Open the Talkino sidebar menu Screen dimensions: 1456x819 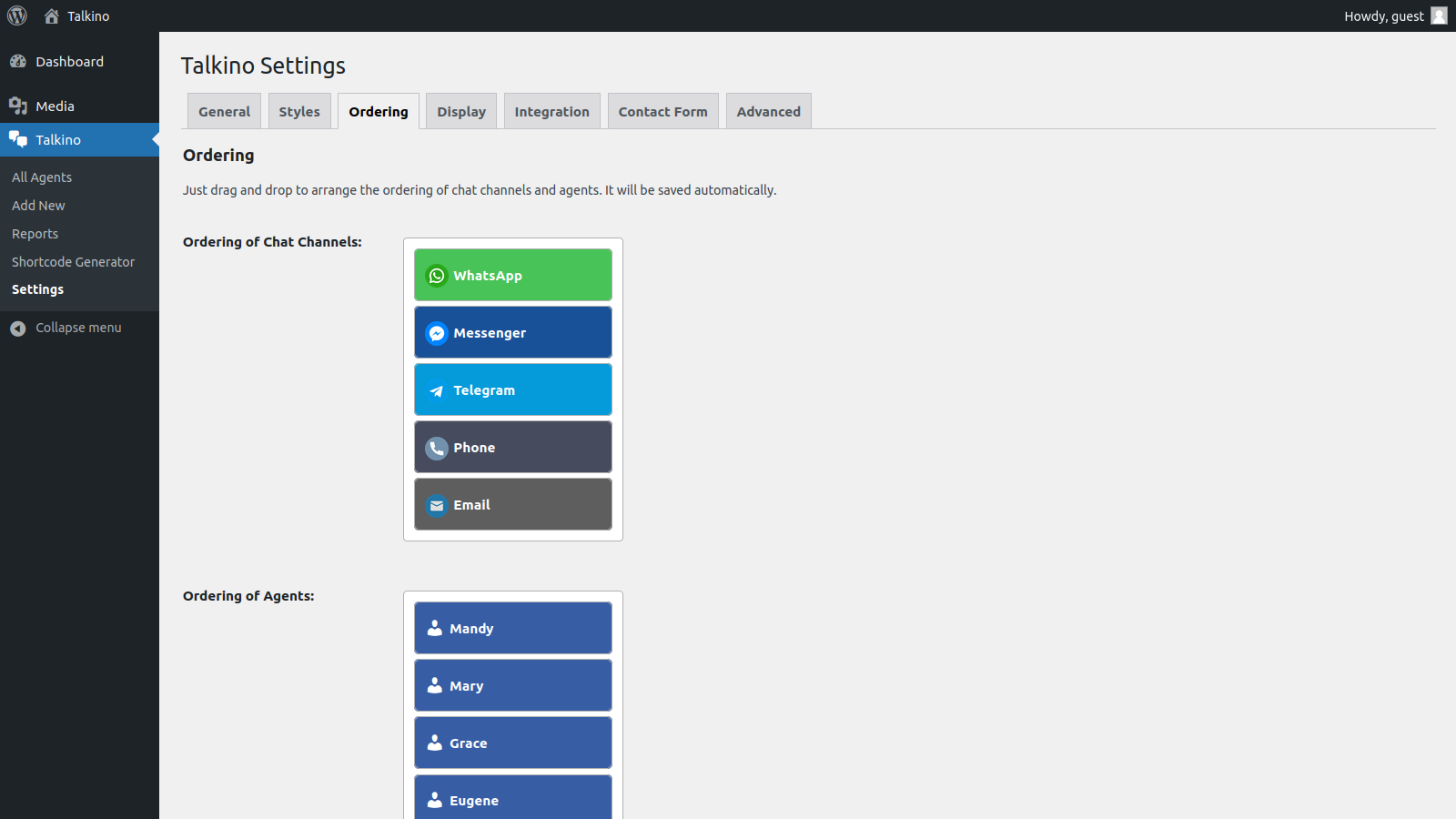point(79,139)
